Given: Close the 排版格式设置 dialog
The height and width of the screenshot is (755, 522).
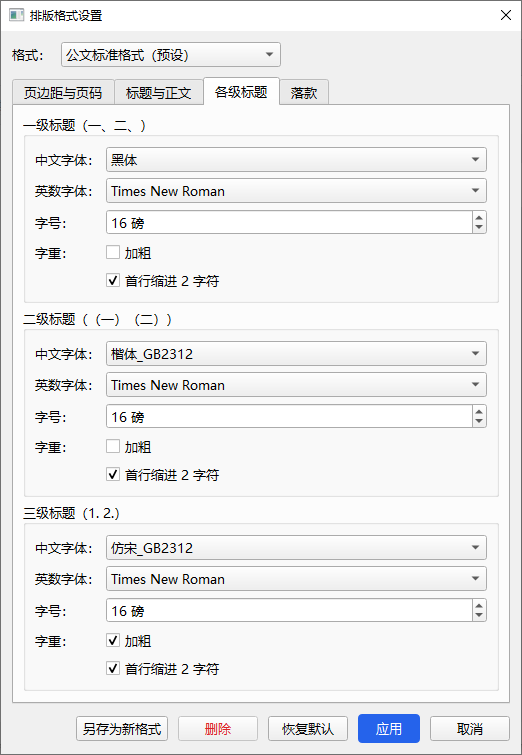Looking at the screenshot, I should 506,15.
